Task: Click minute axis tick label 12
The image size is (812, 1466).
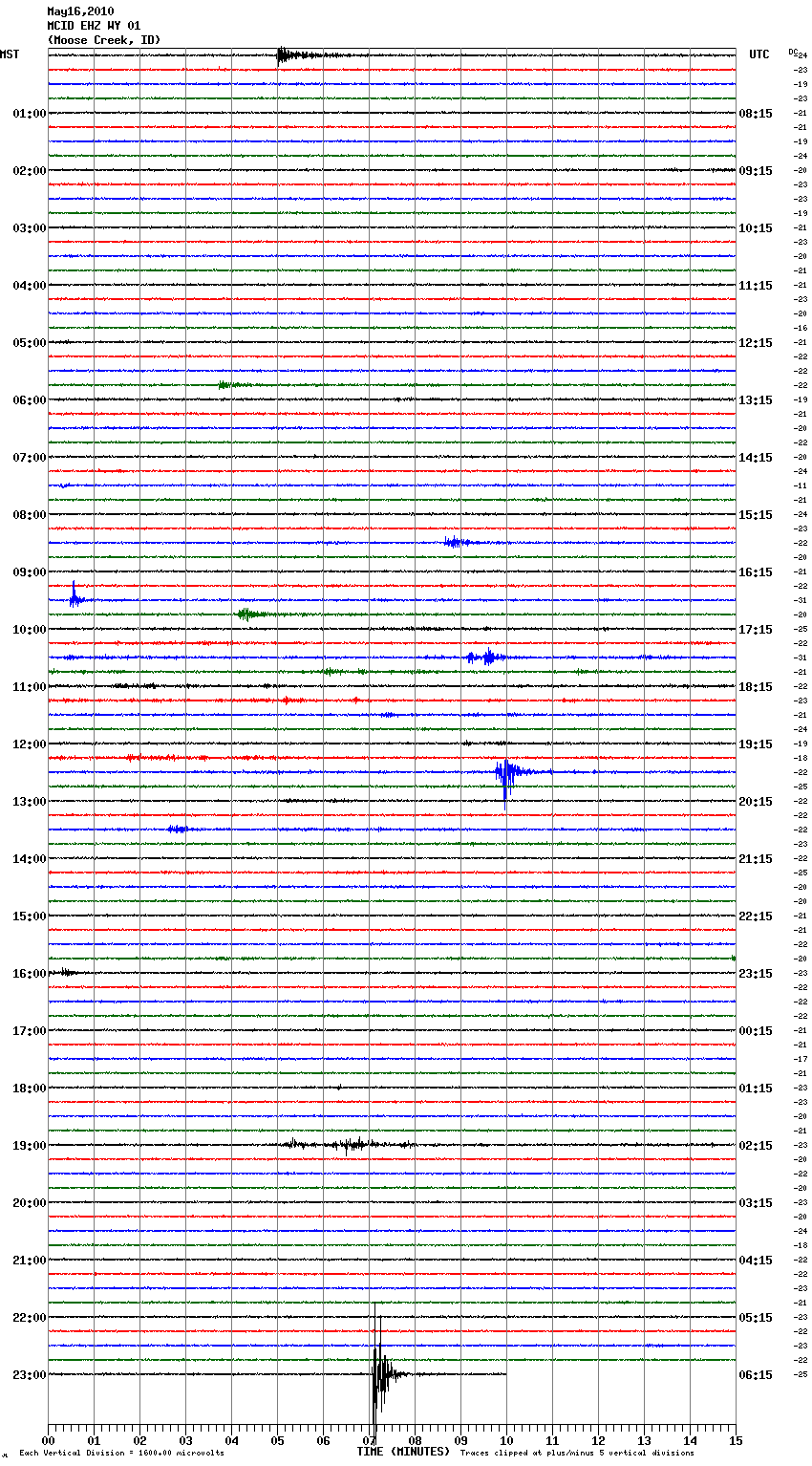Action: 598,1441
